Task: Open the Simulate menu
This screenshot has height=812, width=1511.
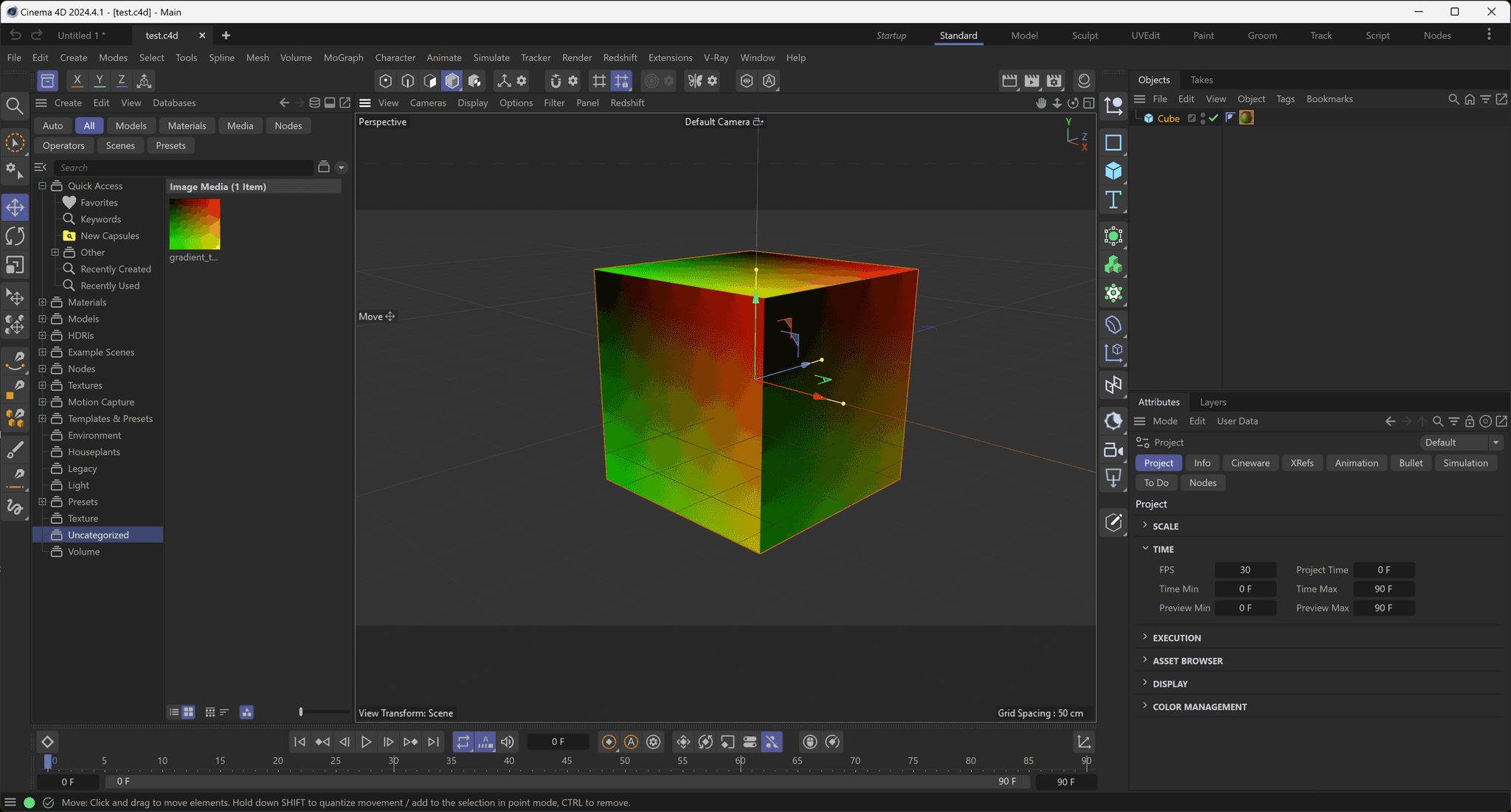Action: click(x=491, y=58)
